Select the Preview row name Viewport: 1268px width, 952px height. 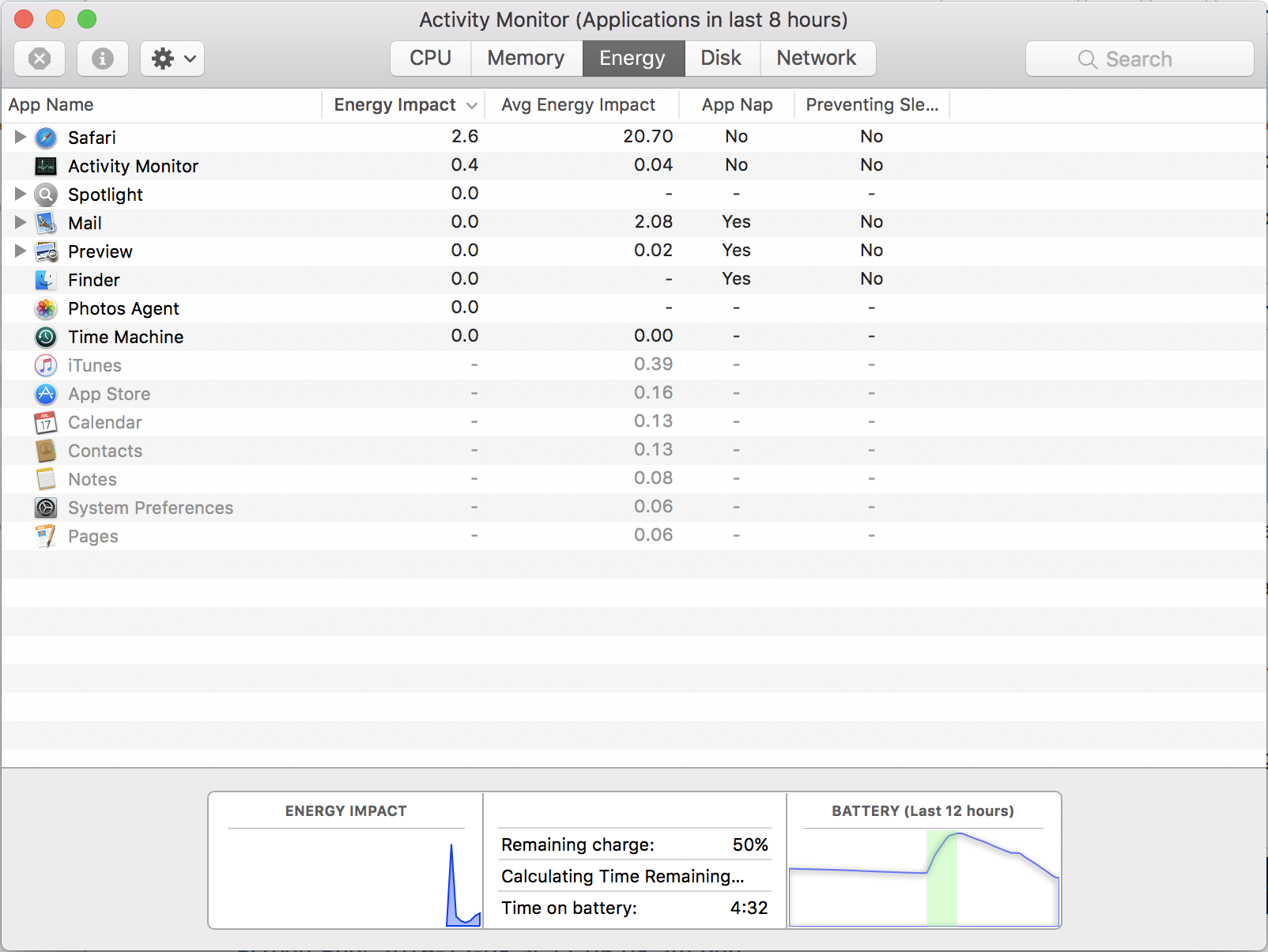[x=100, y=251]
